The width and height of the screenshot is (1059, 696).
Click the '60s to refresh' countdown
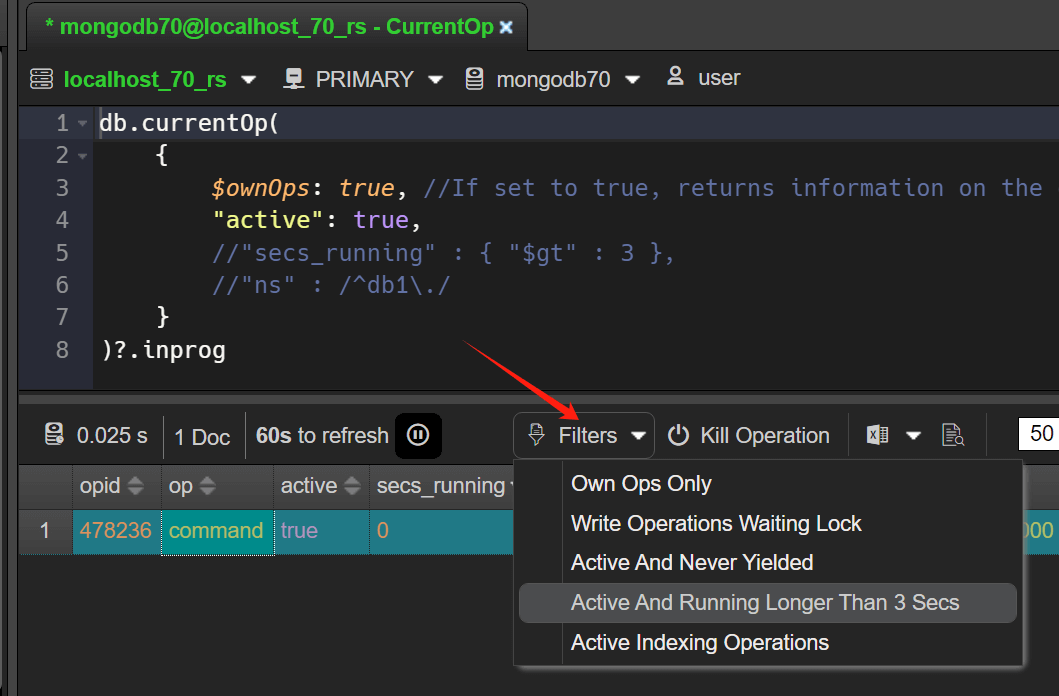click(322, 436)
